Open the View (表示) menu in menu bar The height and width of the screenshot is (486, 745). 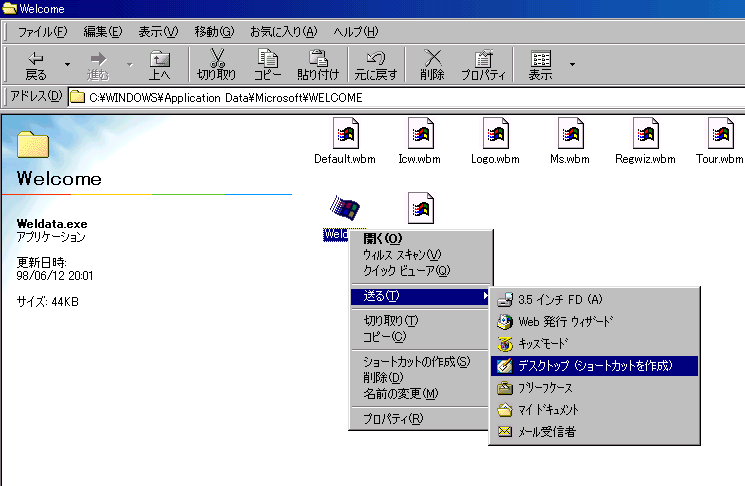click(158, 32)
